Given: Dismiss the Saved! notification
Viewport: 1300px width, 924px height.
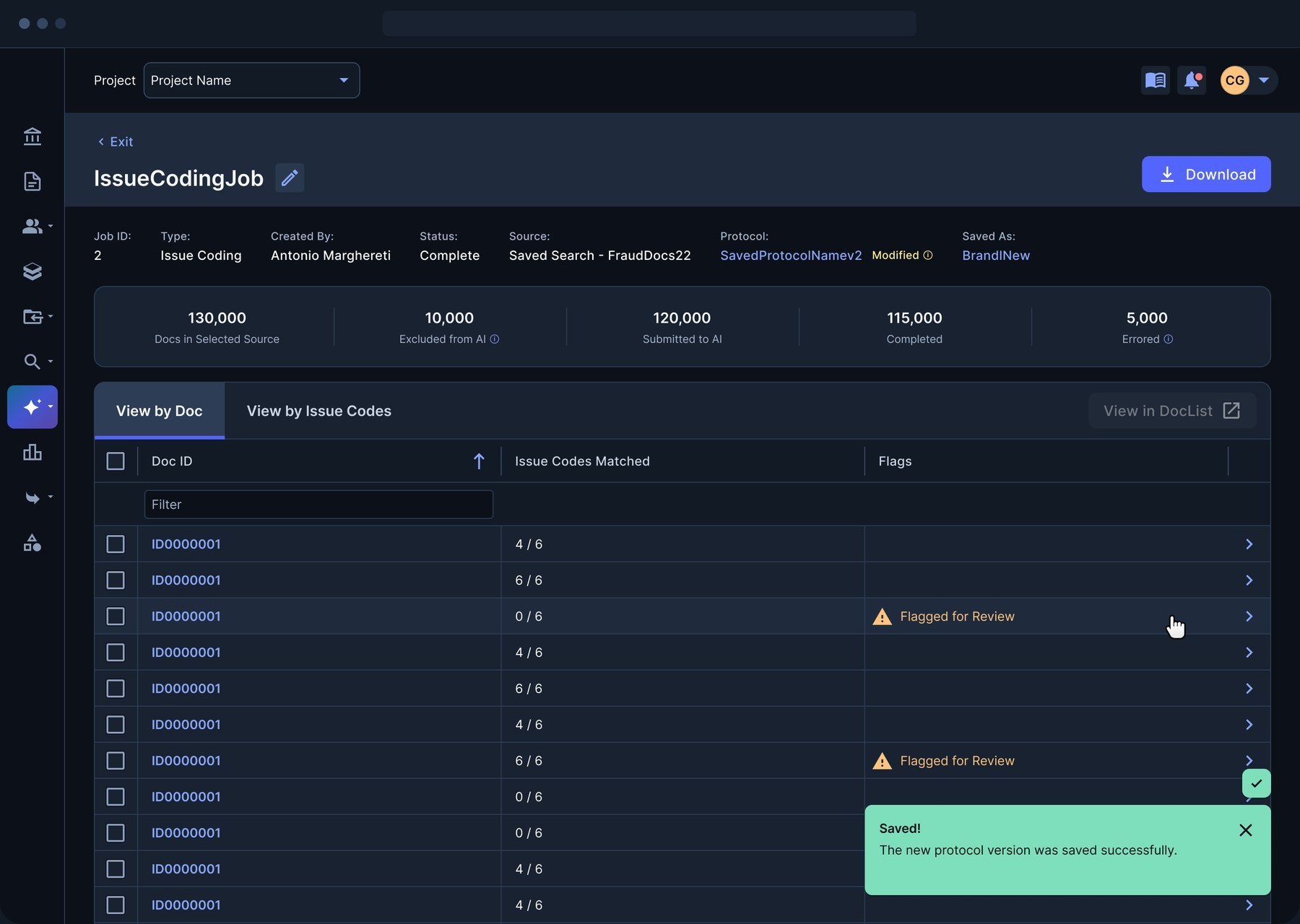Looking at the screenshot, I should [1246, 830].
